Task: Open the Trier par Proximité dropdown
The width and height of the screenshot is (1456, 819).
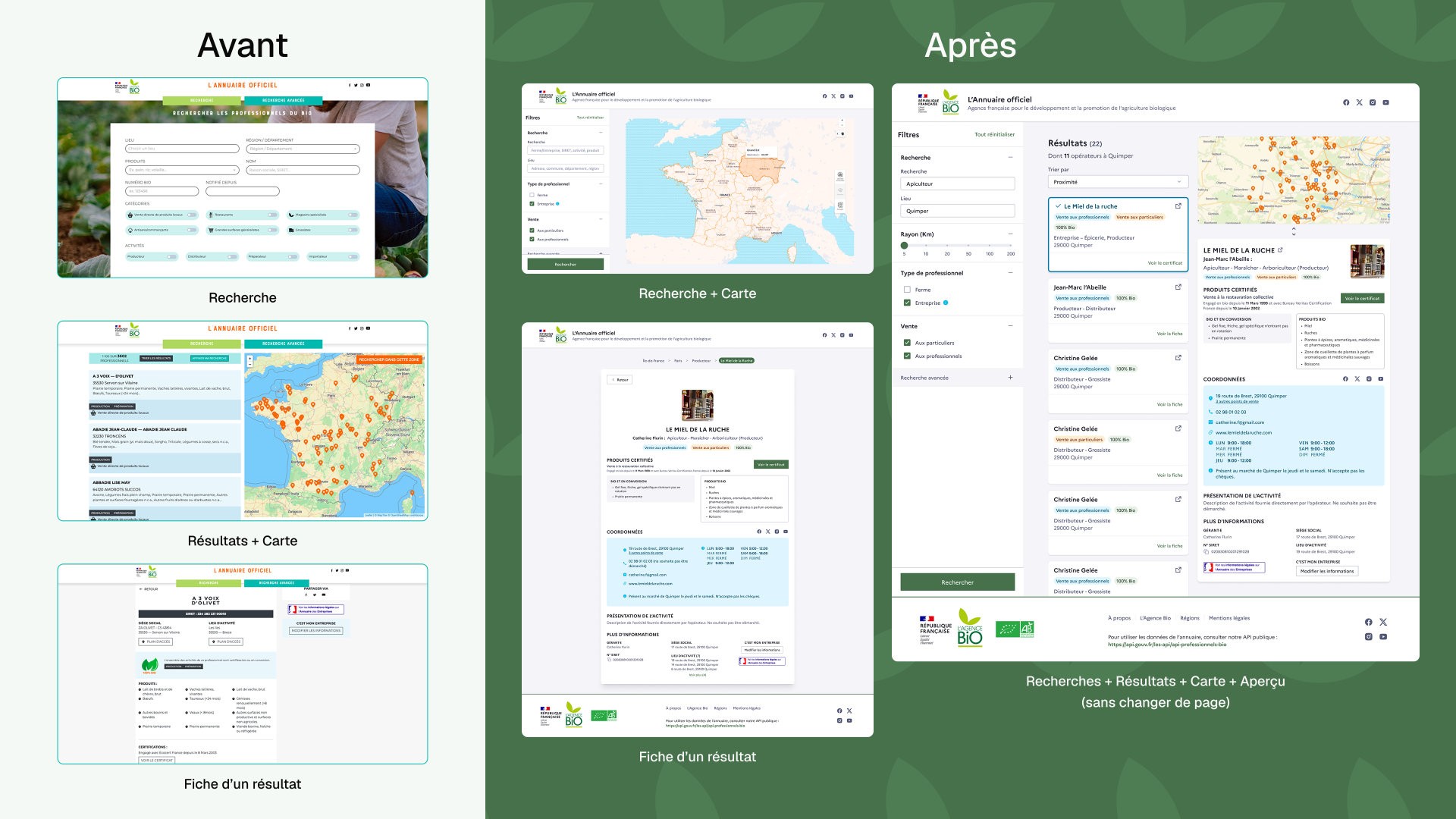Action: pyautogui.click(x=1118, y=182)
